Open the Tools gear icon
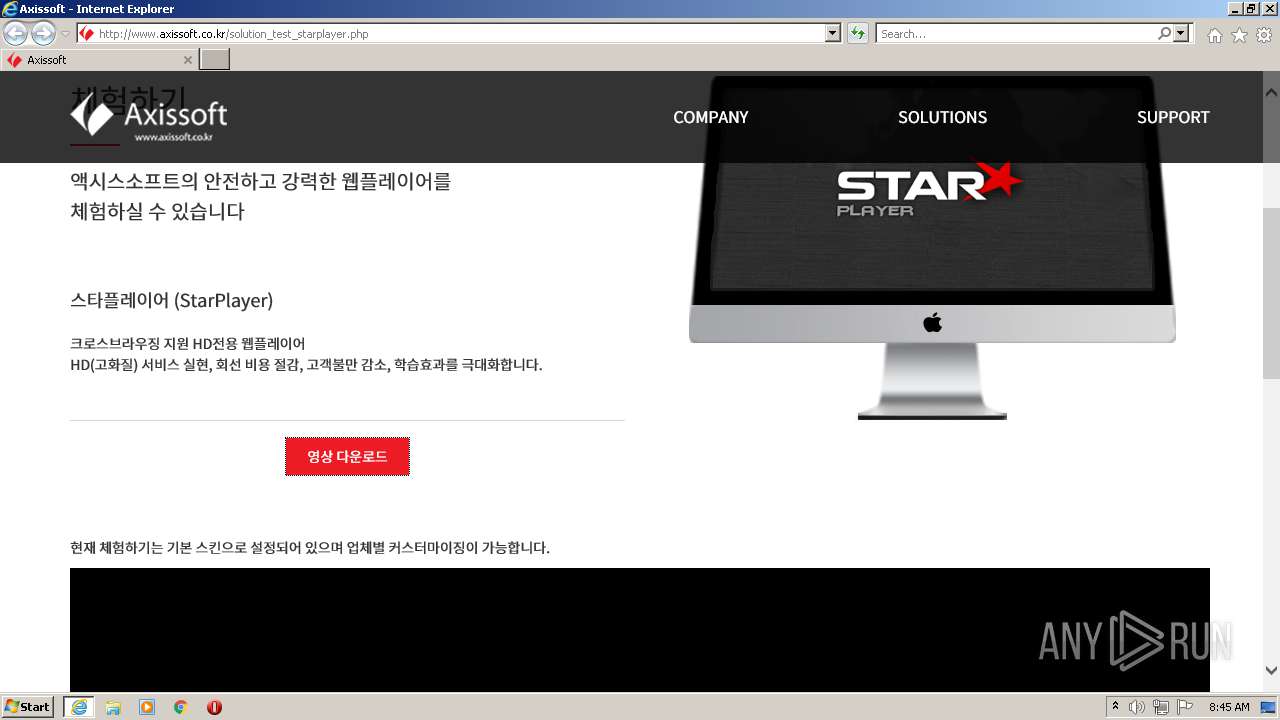 pos(1264,35)
